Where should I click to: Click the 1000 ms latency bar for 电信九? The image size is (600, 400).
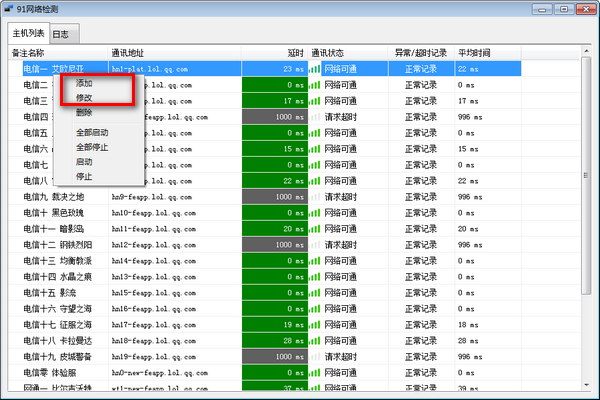[274, 197]
